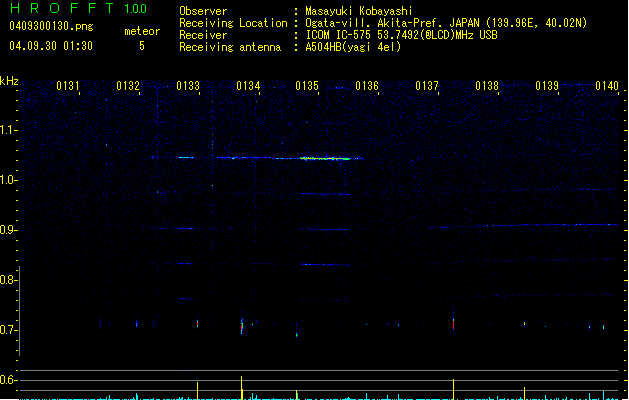
Task: Click time marker 0132
Action: click(x=128, y=86)
